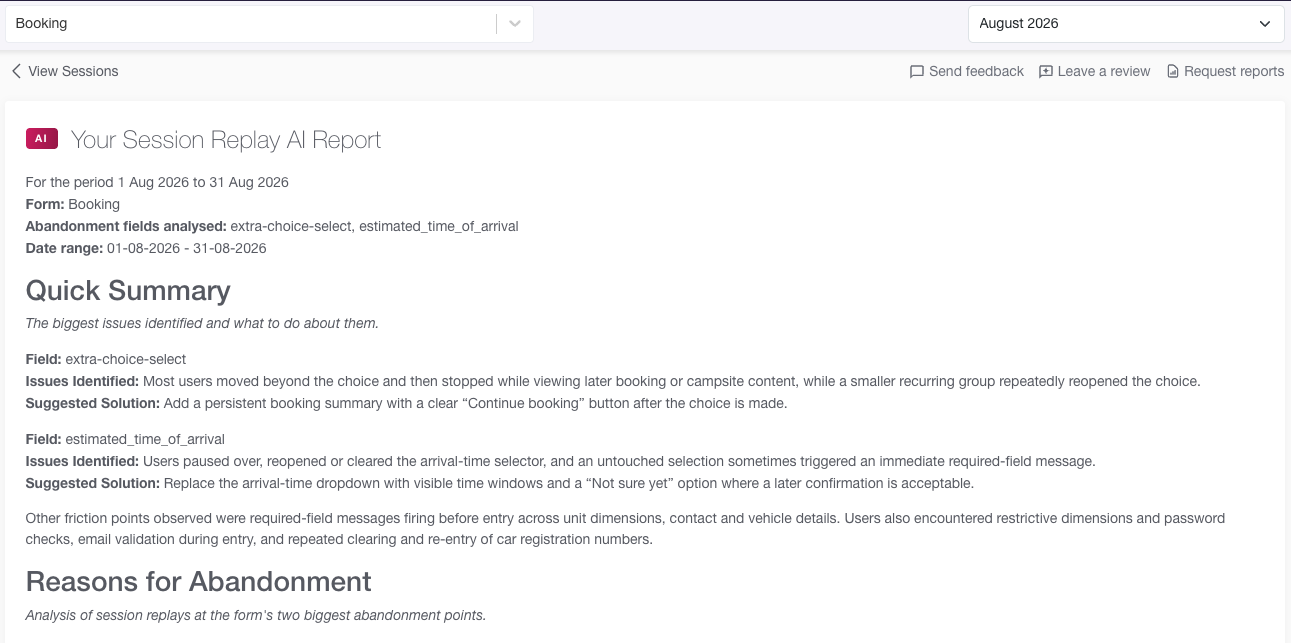Click the 'Field: extra-choice-select' line
The image size is (1291, 643).
[106, 358]
